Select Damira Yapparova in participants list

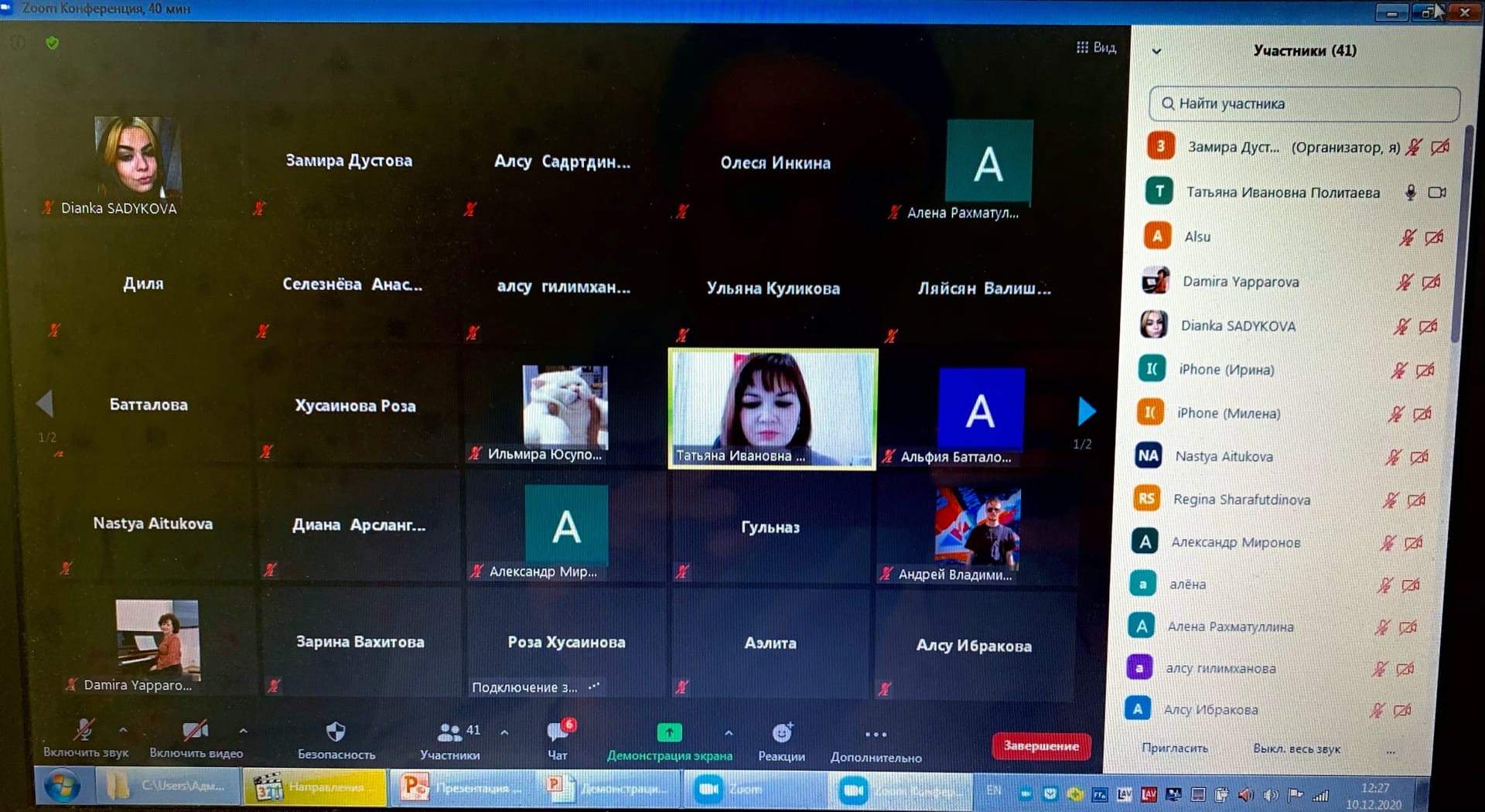[x=1240, y=281]
